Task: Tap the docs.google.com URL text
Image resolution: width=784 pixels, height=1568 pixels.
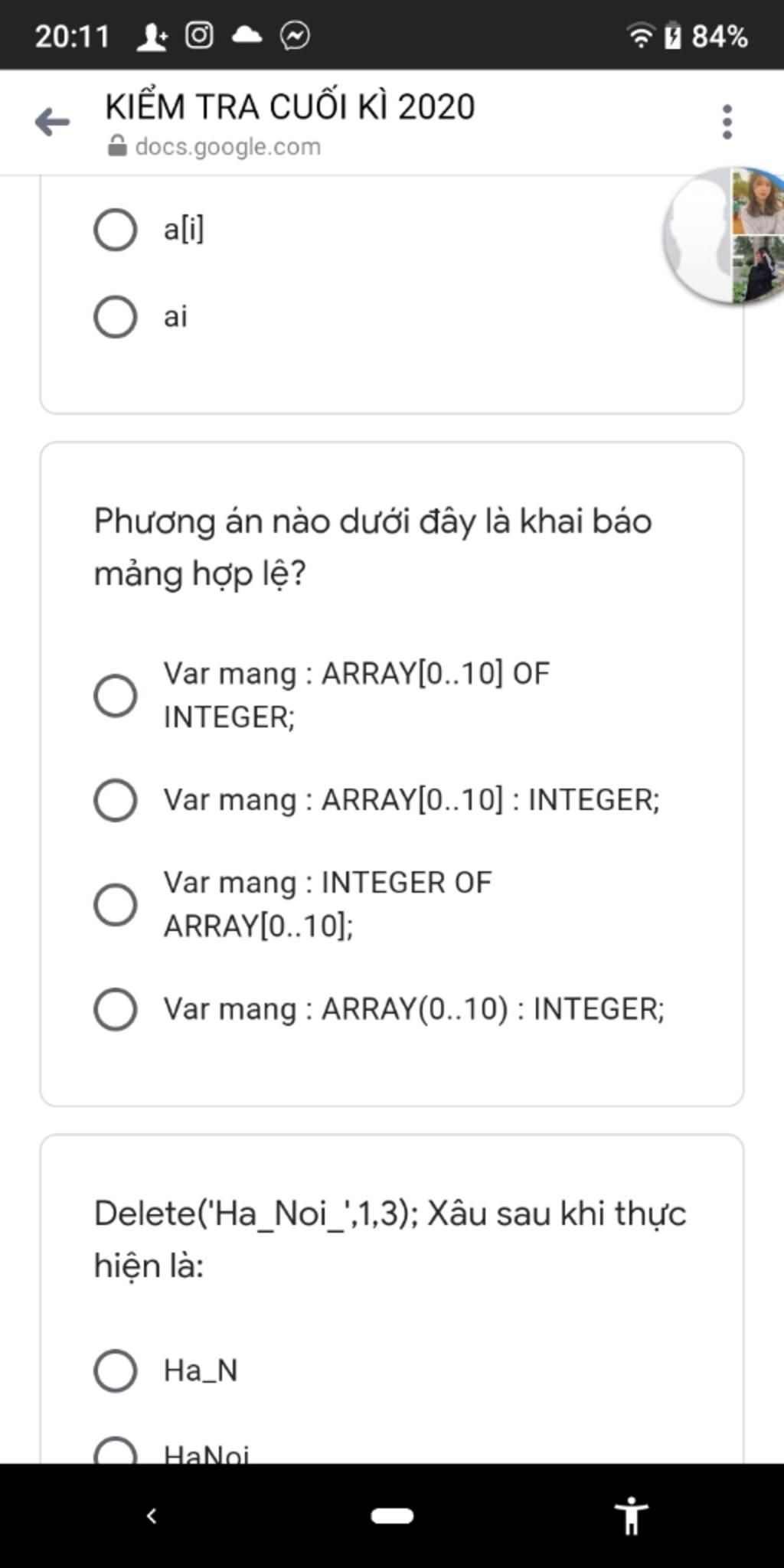Action: coord(227,146)
